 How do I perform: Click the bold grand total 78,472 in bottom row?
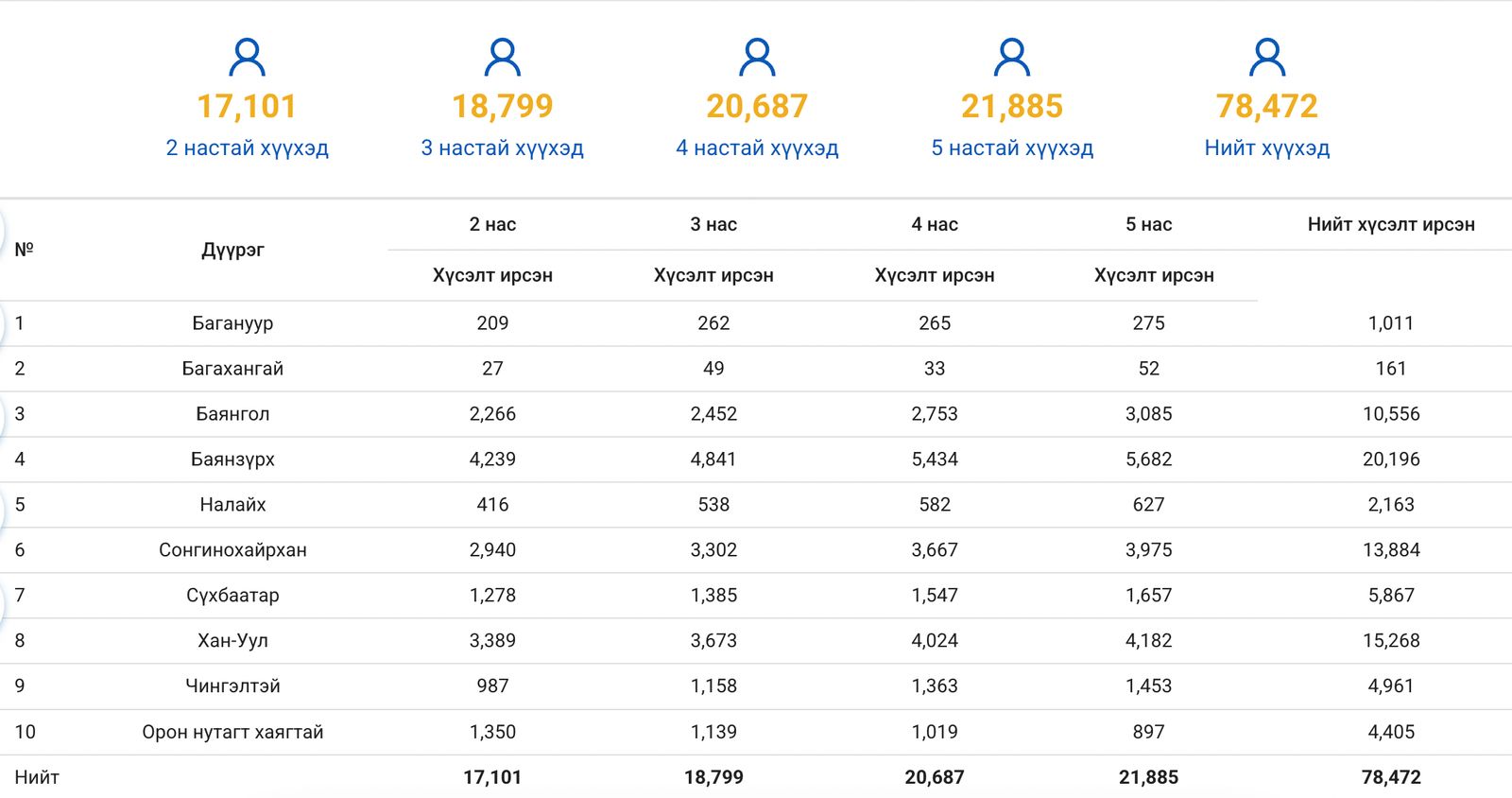tap(1391, 777)
